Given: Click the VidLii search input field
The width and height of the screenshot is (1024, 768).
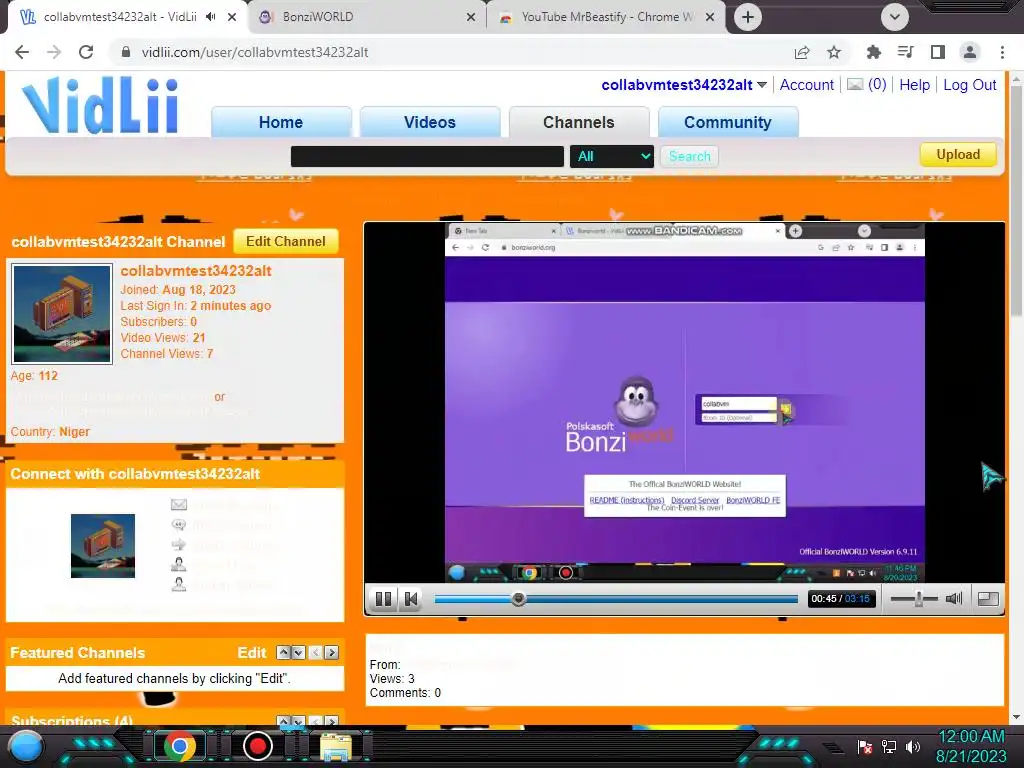Looking at the screenshot, I should (x=427, y=157).
